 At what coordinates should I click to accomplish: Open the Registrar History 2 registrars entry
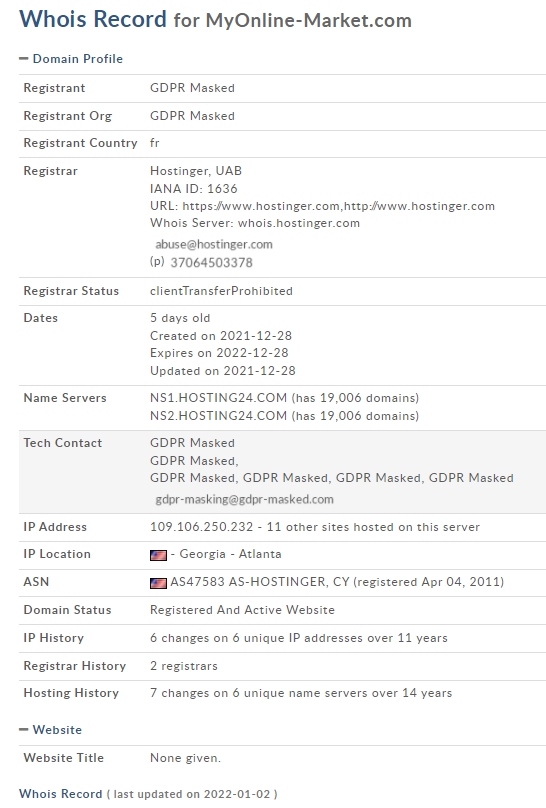184,666
